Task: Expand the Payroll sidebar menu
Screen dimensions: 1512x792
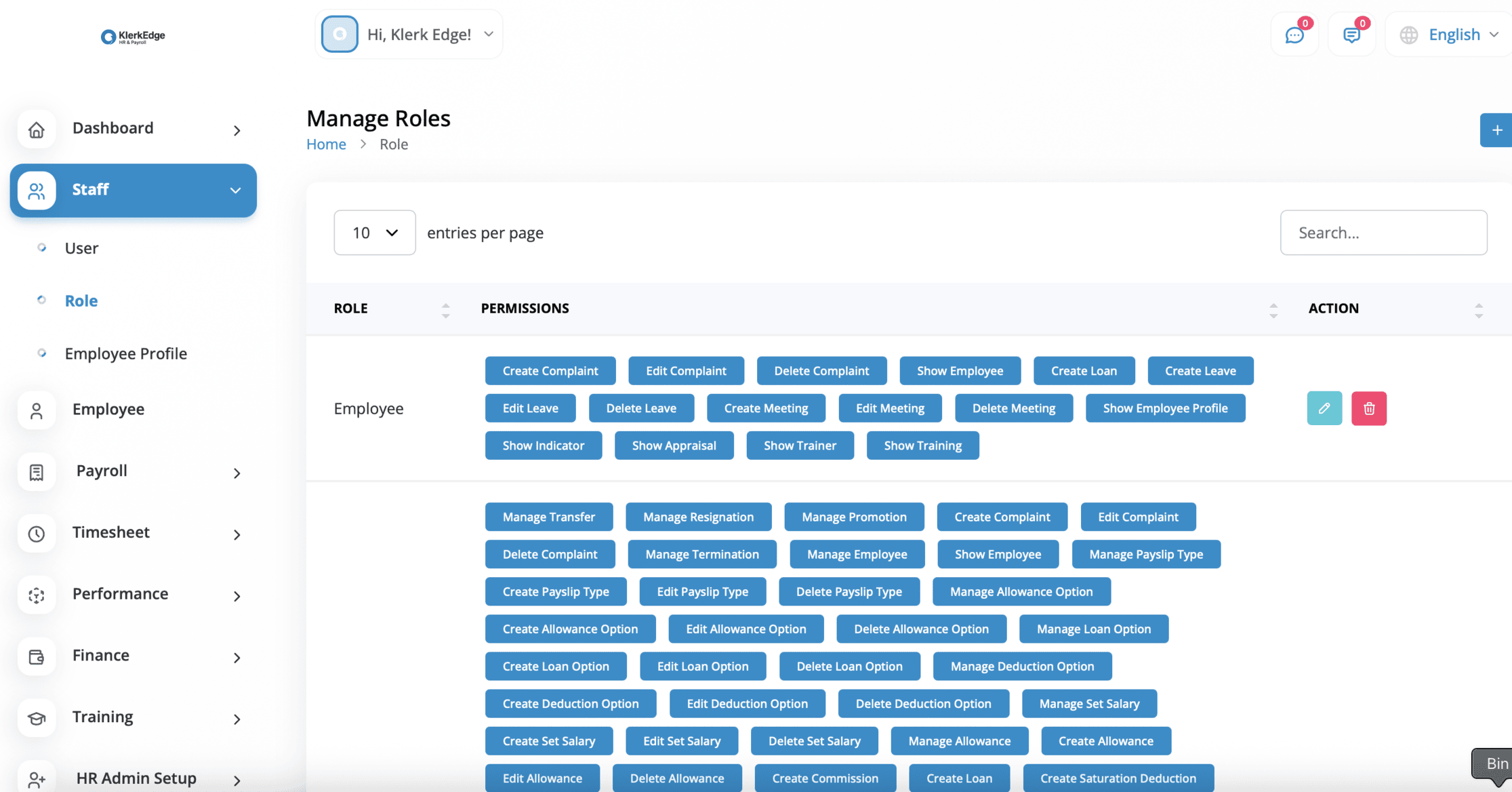Action: pos(133,471)
